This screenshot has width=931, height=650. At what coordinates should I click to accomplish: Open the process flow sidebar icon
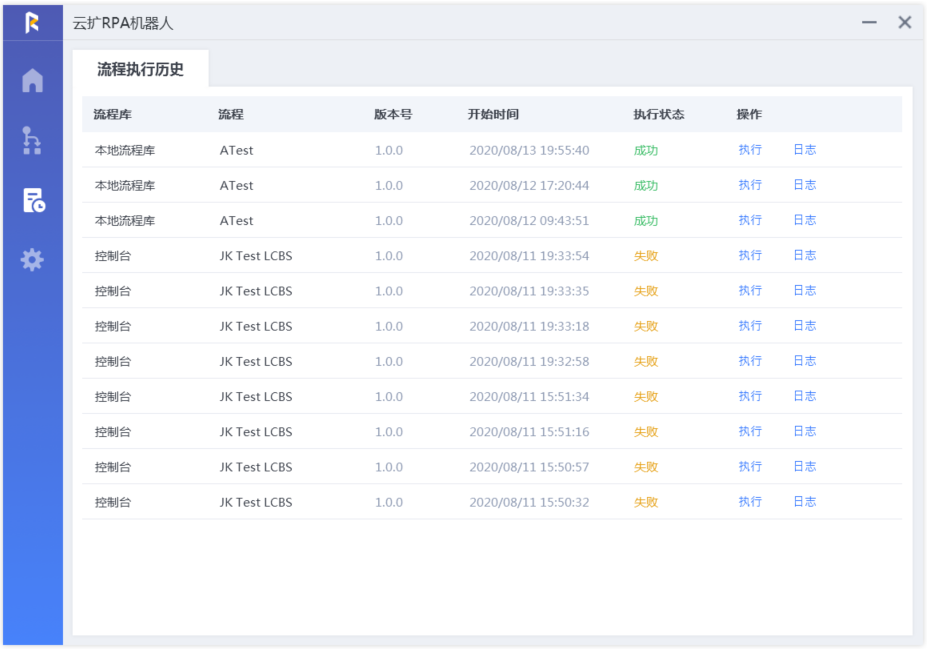tap(32, 141)
